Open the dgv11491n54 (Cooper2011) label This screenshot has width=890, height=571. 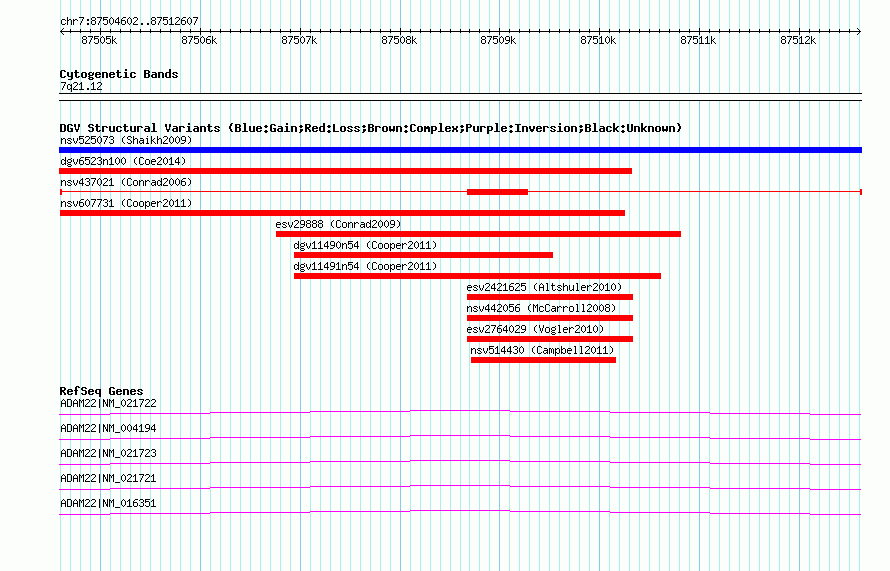[x=365, y=266]
